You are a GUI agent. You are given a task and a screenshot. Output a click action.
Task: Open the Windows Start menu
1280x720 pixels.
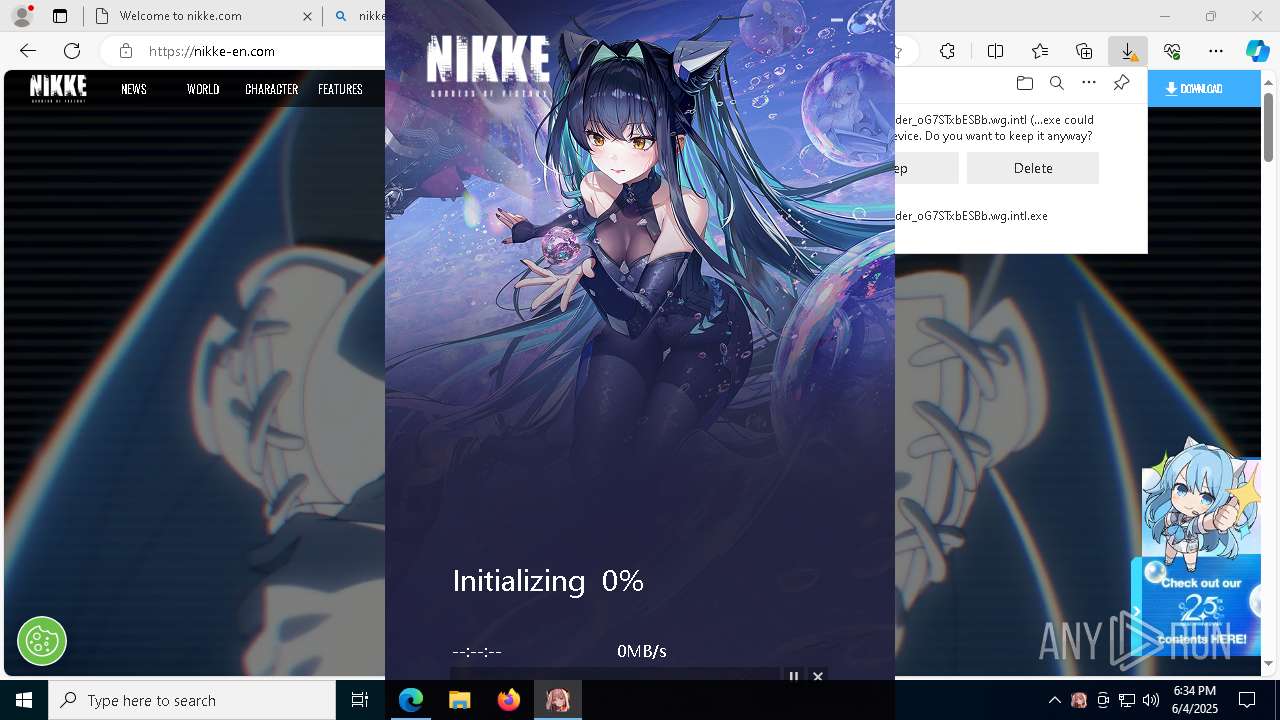tap(24, 700)
